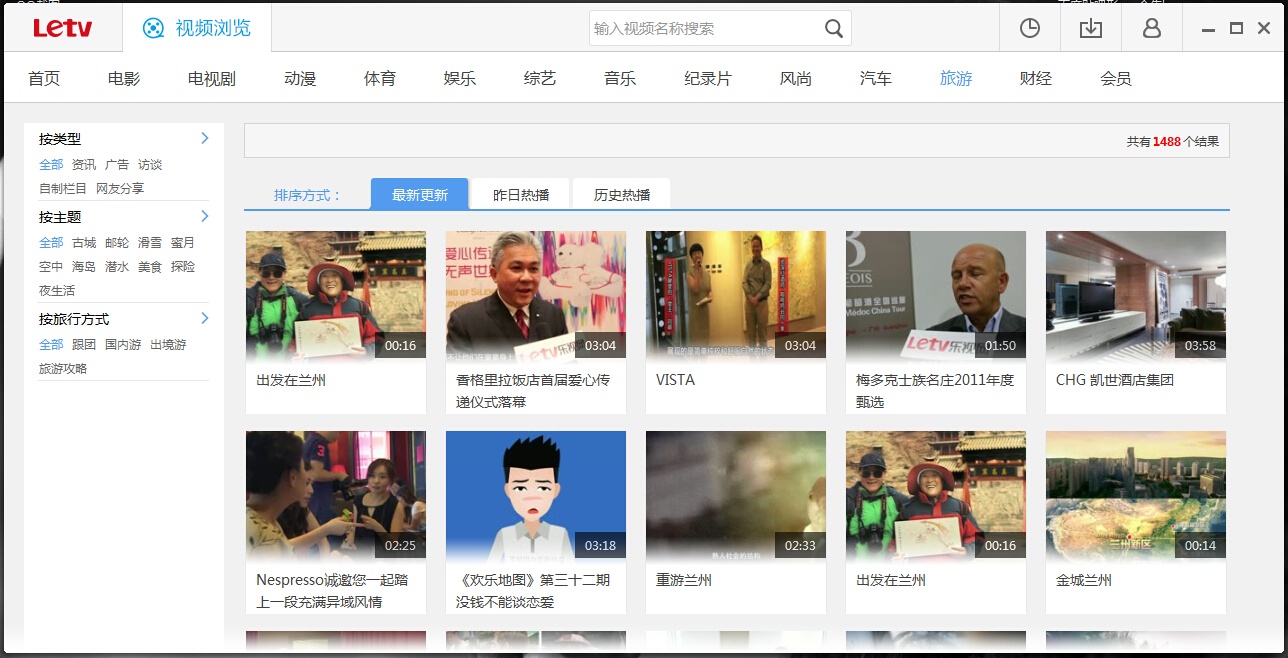Select the 广告 type filter
The width and height of the screenshot is (1288, 658).
point(115,164)
